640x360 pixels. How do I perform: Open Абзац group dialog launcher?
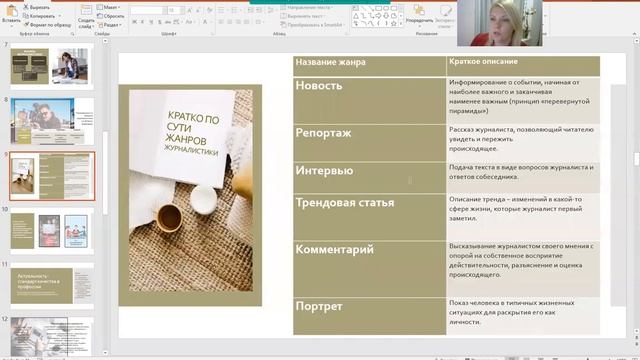[x=347, y=34]
